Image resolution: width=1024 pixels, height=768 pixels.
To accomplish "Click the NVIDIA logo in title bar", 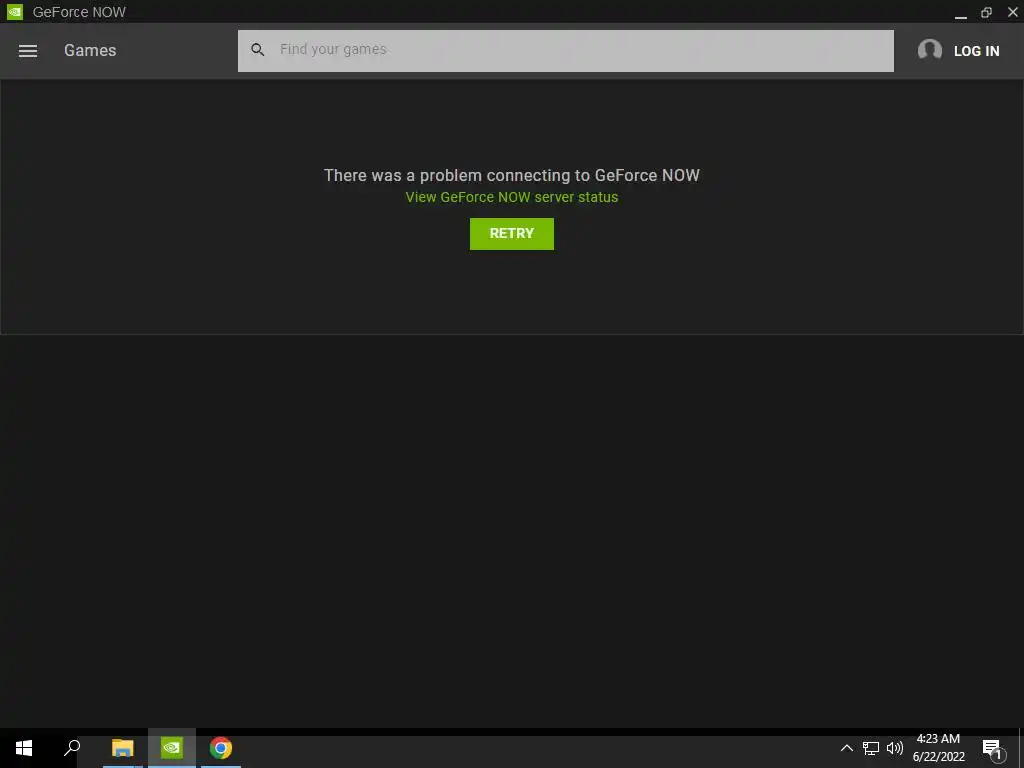I will tap(14, 12).
